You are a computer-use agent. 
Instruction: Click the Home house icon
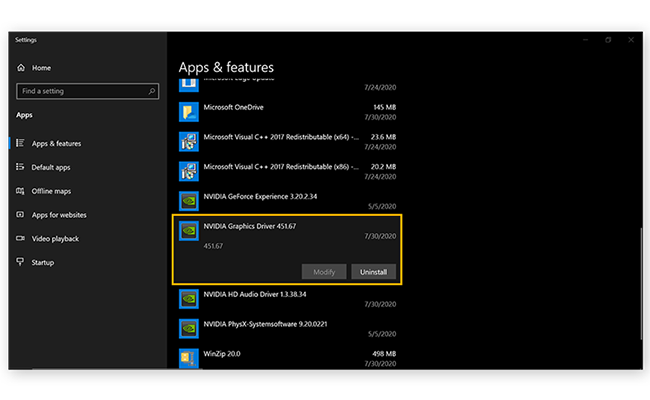21,68
